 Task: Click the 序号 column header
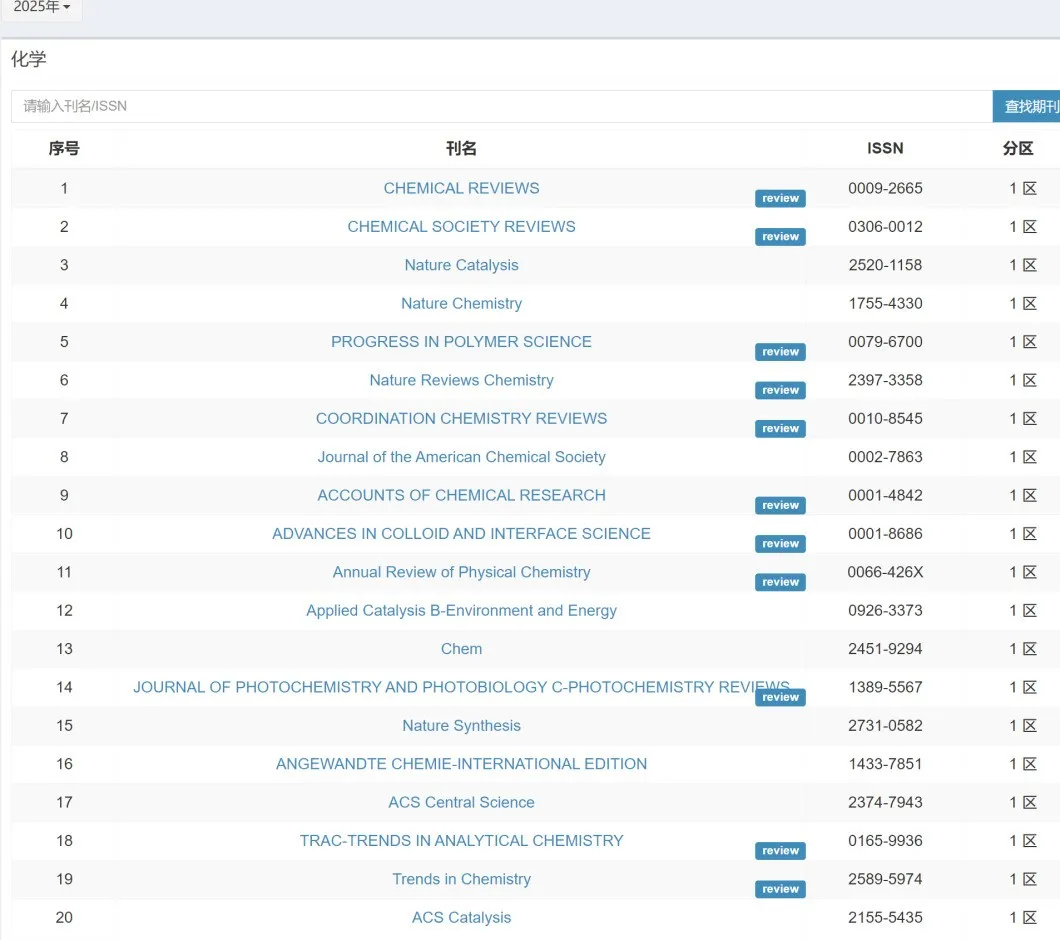pyautogui.click(x=64, y=148)
